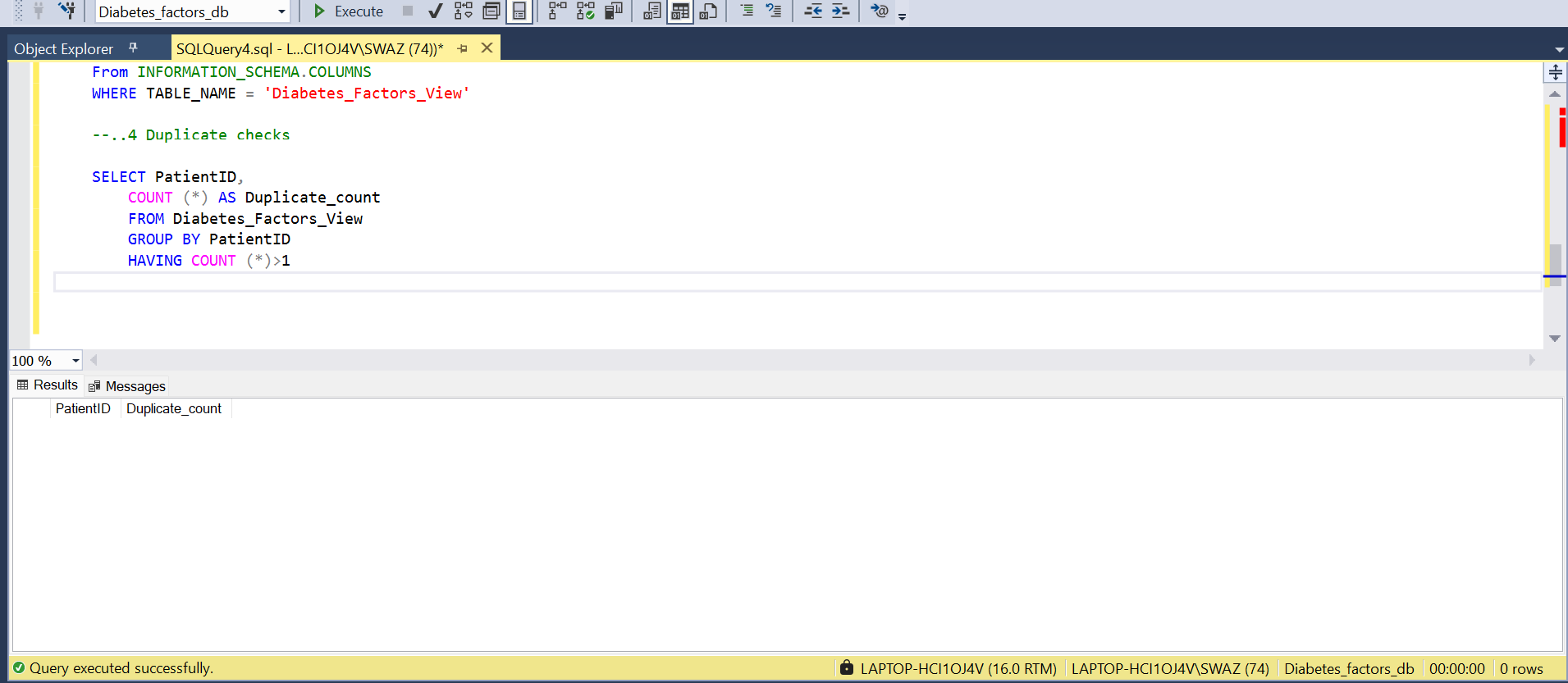1568x683 pixels.
Task: Click the FROM Diabetes_Factors_View line
Action: point(245,219)
